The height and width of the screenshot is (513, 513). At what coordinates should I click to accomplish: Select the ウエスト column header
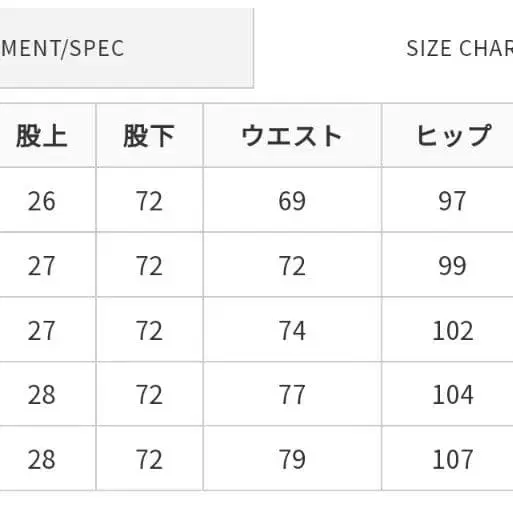(292, 135)
